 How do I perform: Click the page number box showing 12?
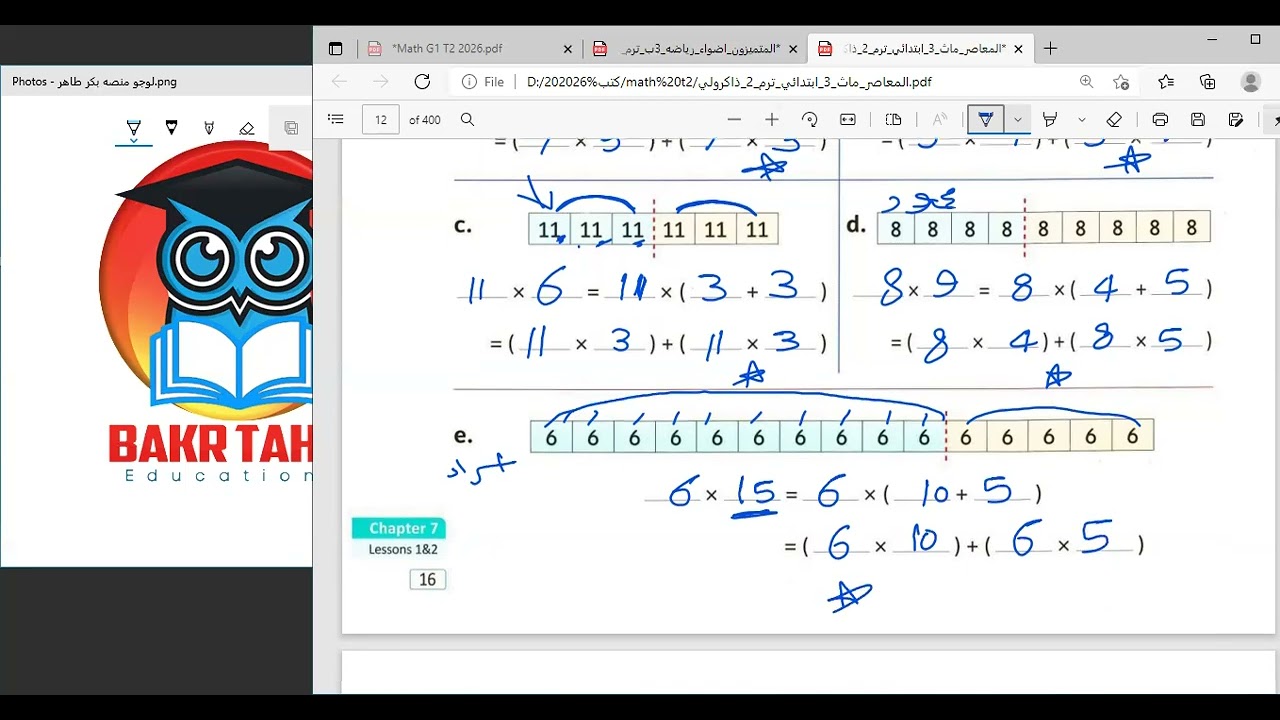click(x=381, y=119)
